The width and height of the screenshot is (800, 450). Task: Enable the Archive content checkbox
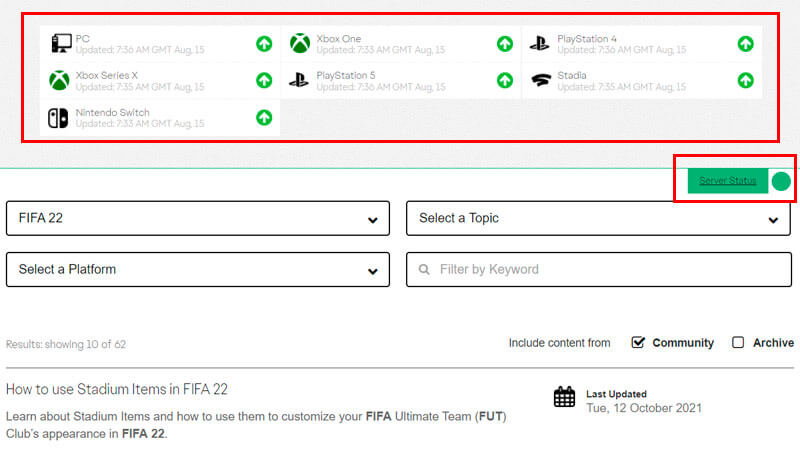click(x=738, y=342)
